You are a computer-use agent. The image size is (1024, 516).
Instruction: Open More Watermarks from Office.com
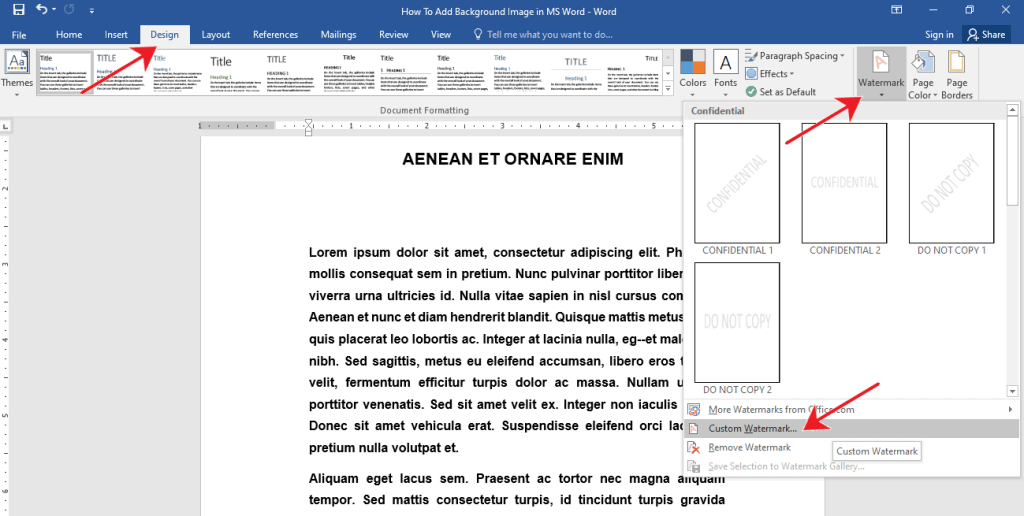pyautogui.click(x=851, y=410)
